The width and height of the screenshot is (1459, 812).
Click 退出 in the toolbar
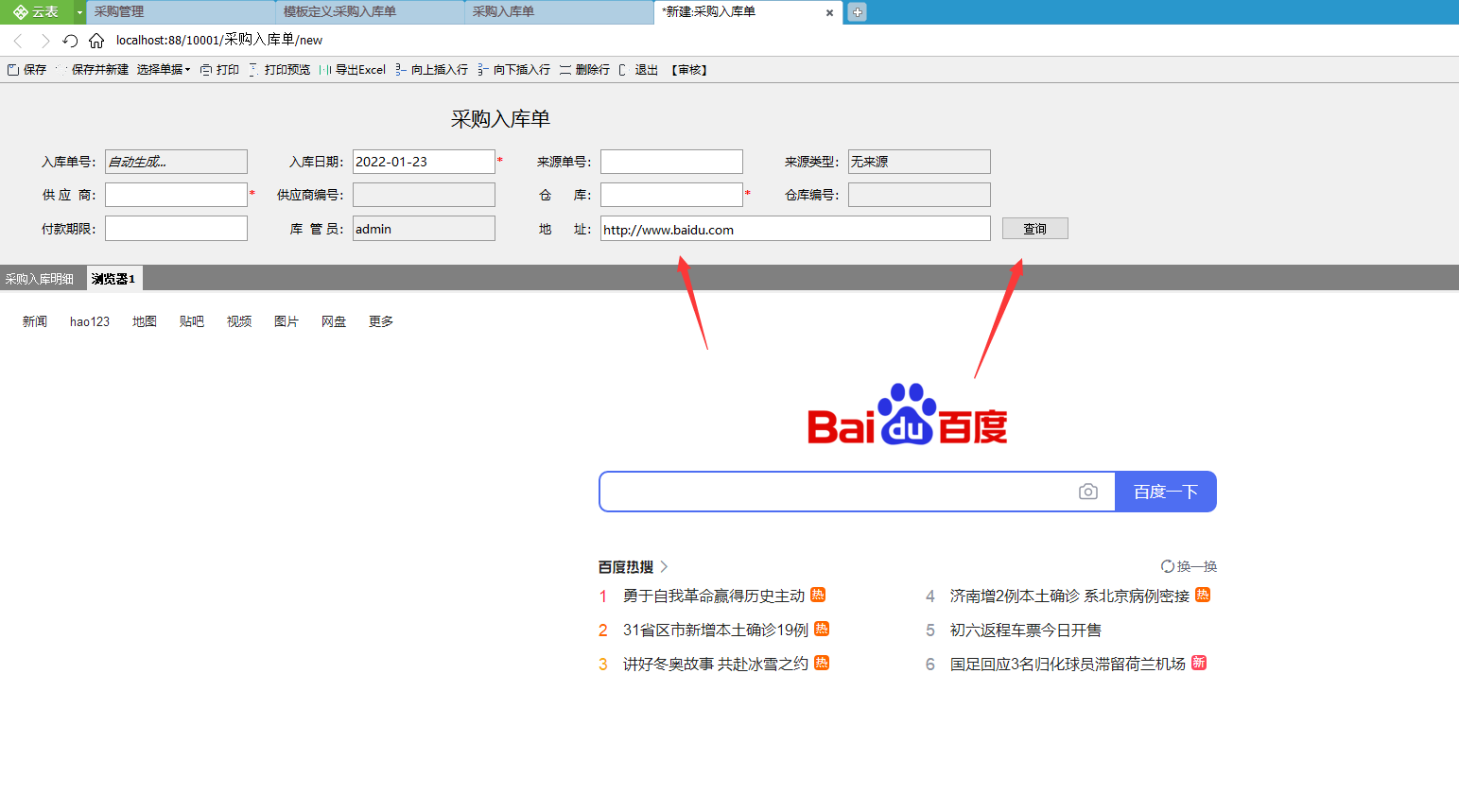click(638, 70)
